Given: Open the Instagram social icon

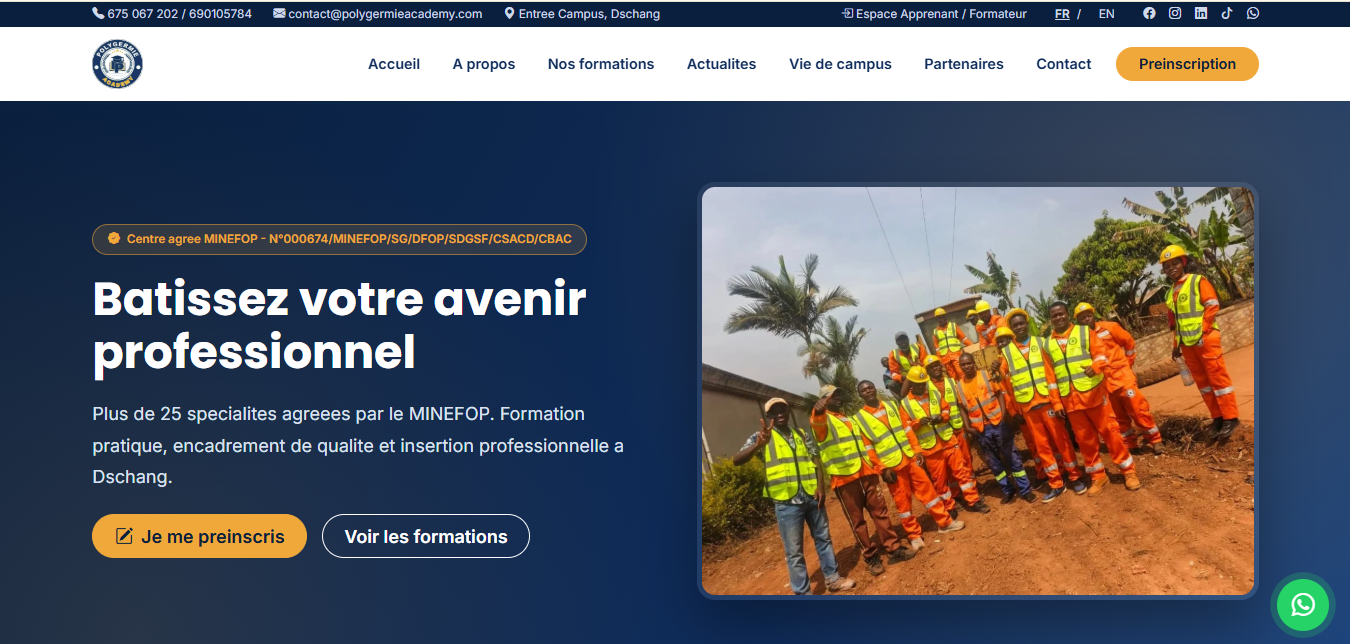Looking at the screenshot, I should pos(1175,14).
